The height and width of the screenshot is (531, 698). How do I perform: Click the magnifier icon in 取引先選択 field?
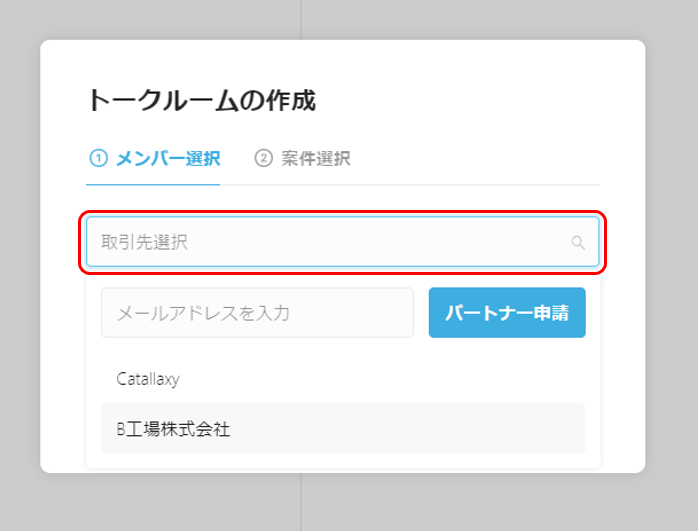(578, 243)
